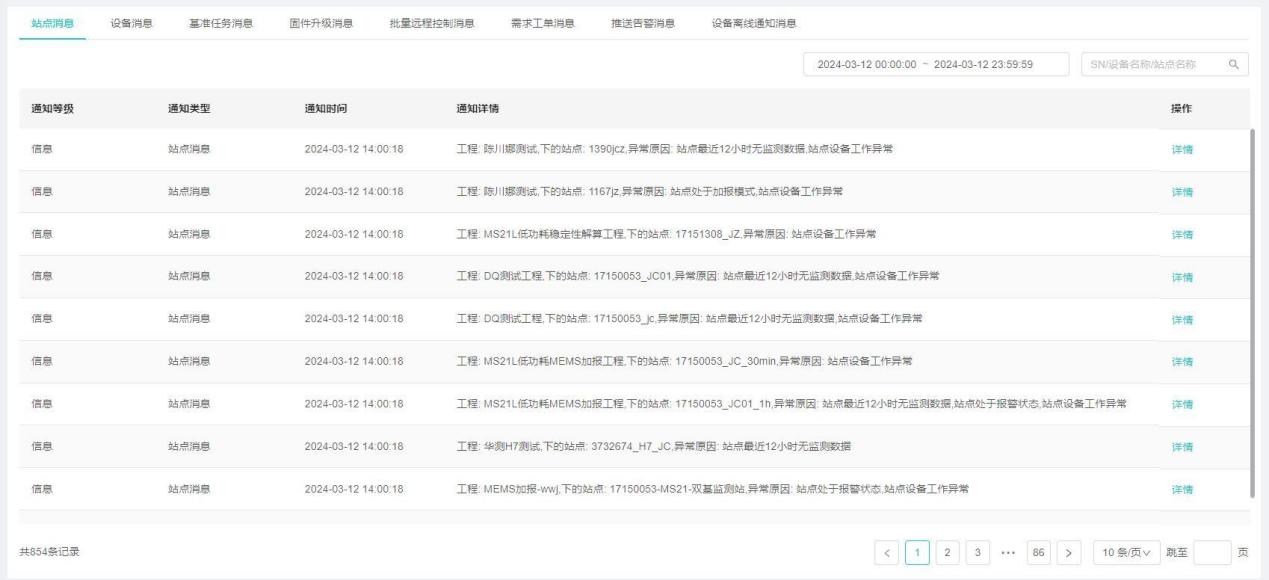Screen dimensions: 1269x580
Task: Open 详情 for station 1390jcz
Action: pyautogui.click(x=1182, y=150)
